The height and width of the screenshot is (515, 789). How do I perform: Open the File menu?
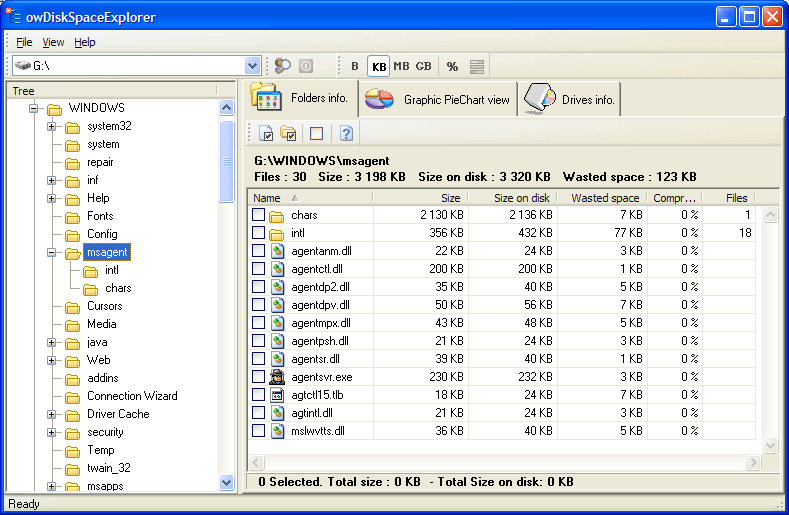pos(24,42)
